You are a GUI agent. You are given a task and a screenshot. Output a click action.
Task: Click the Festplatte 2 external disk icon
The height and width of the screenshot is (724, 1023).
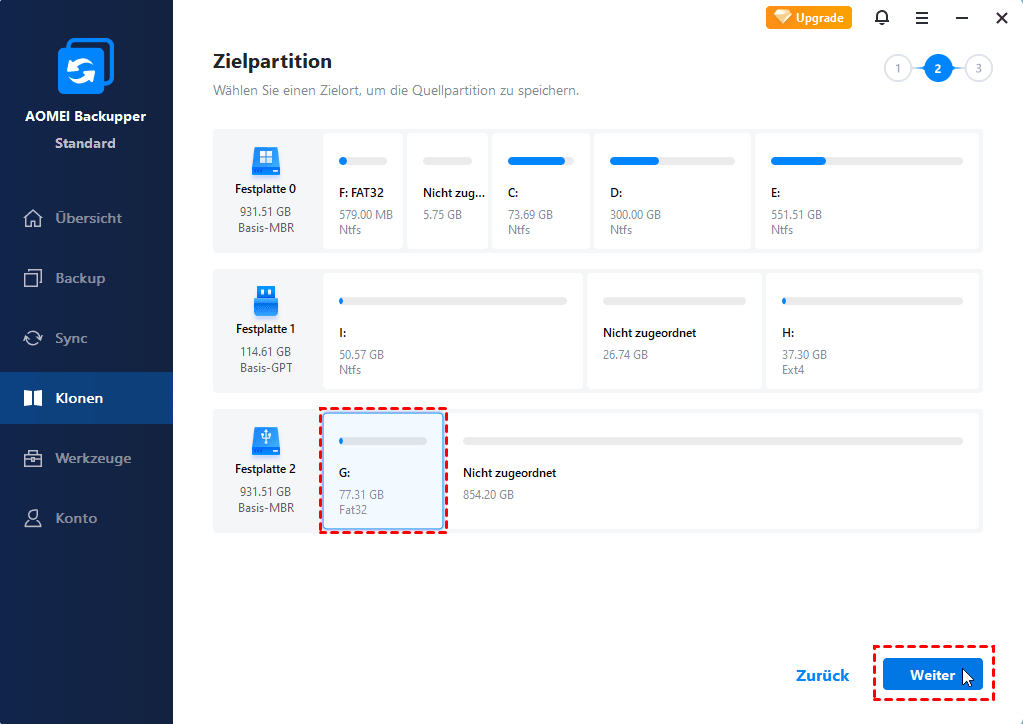[266, 441]
